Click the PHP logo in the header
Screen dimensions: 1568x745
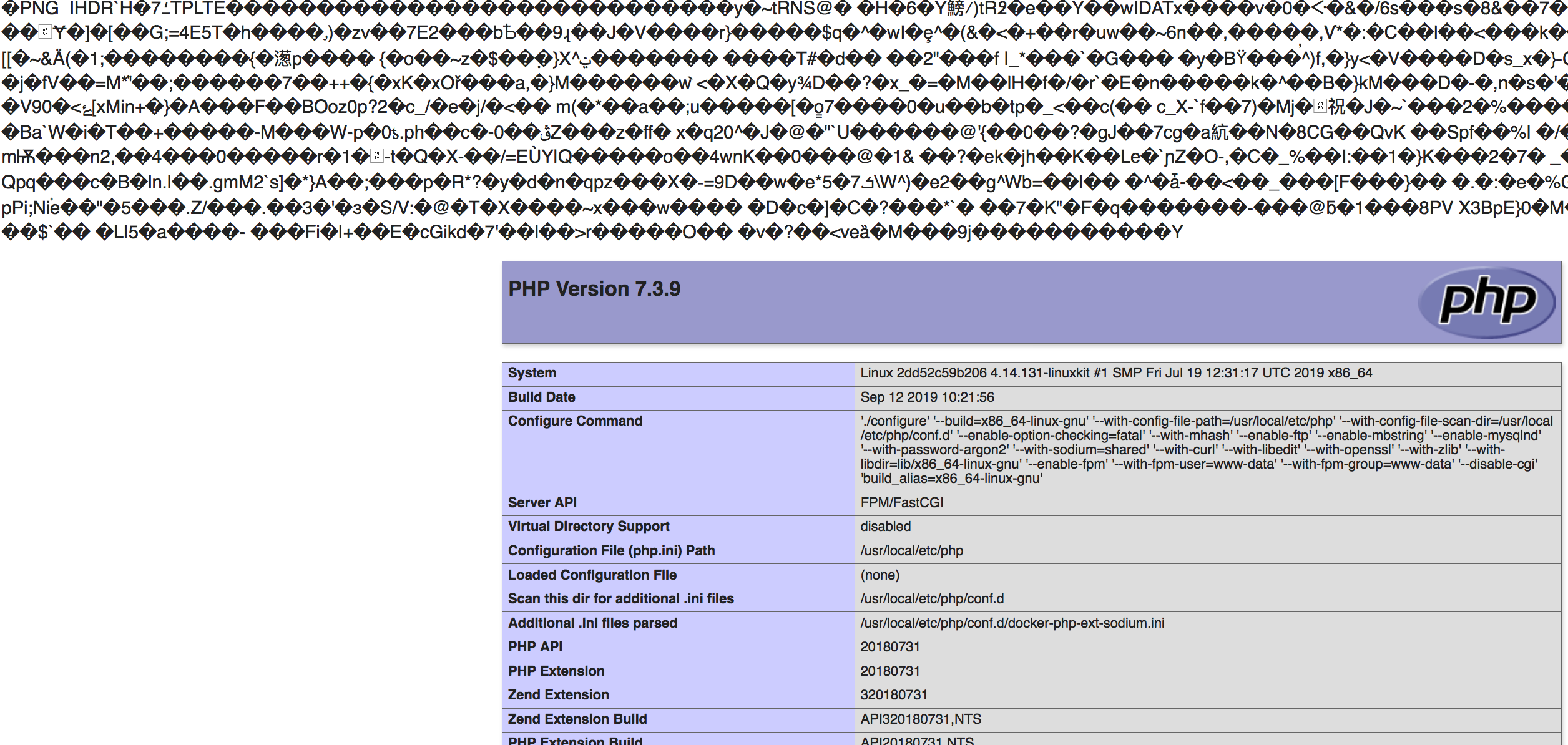click(x=1487, y=303)
